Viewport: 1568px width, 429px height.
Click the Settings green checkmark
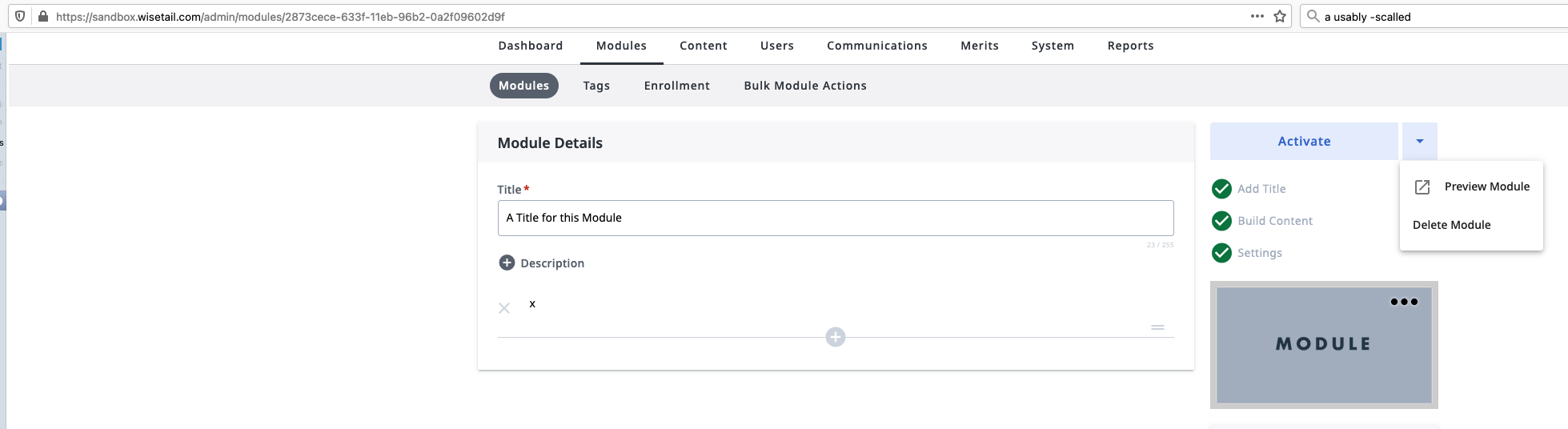(1221, 253)
